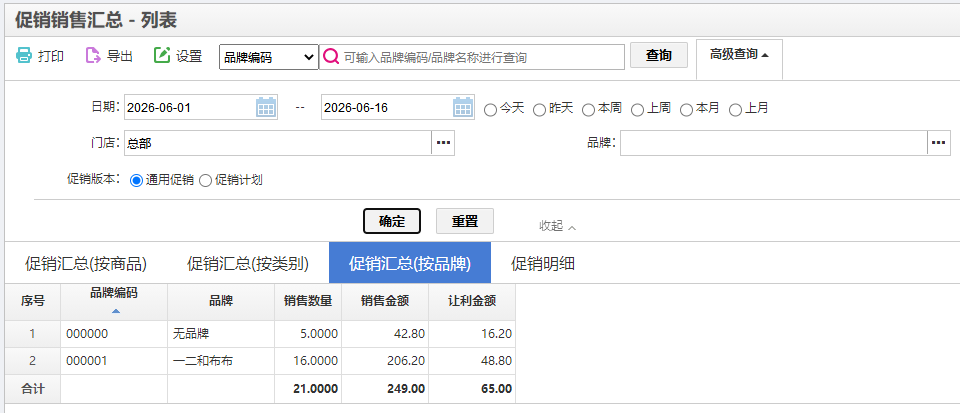Click the empty 品牌 filter field
960x413 pixels.
[x=774, y=143]
